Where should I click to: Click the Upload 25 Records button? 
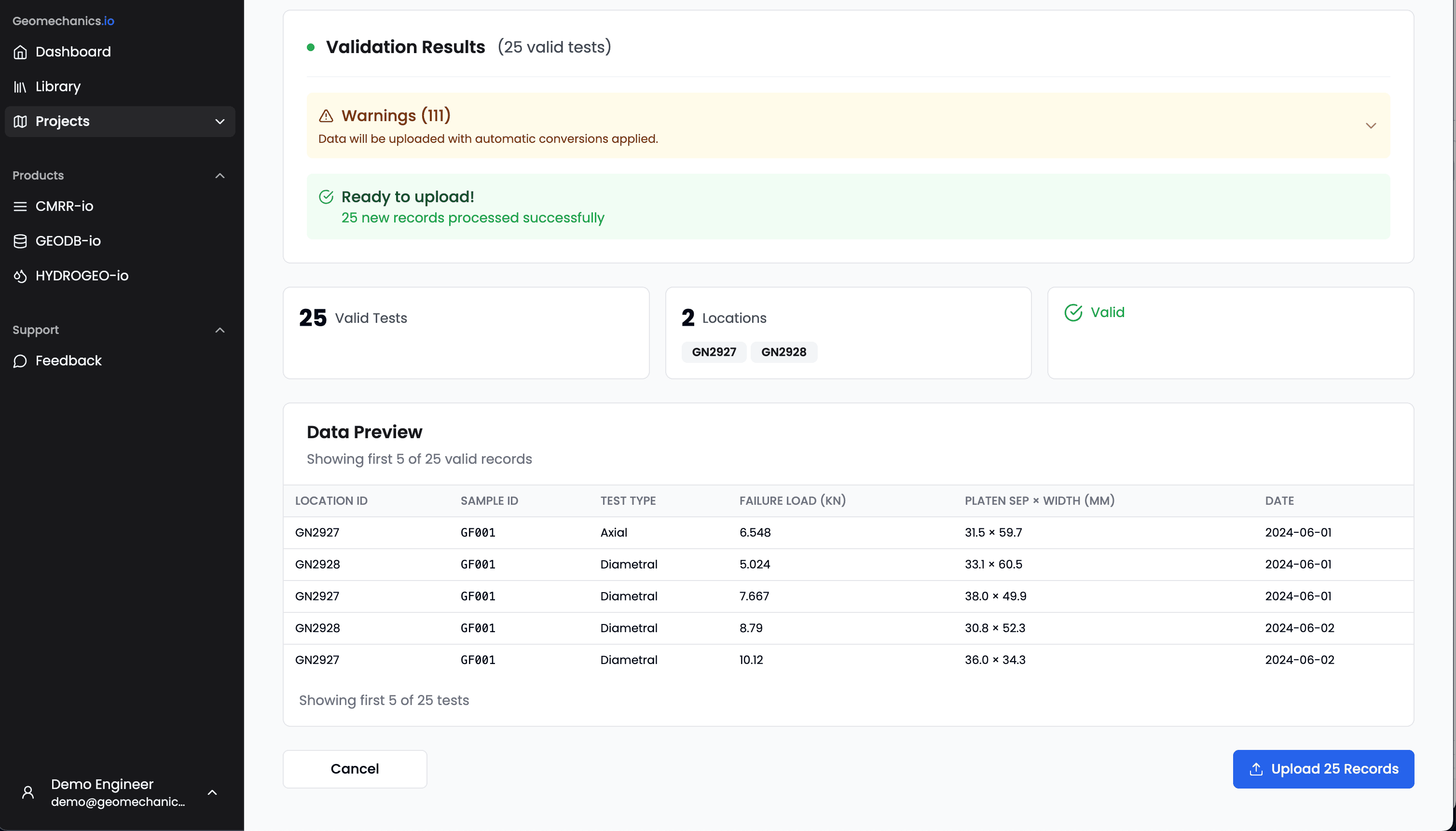[x=1322, y=769]
